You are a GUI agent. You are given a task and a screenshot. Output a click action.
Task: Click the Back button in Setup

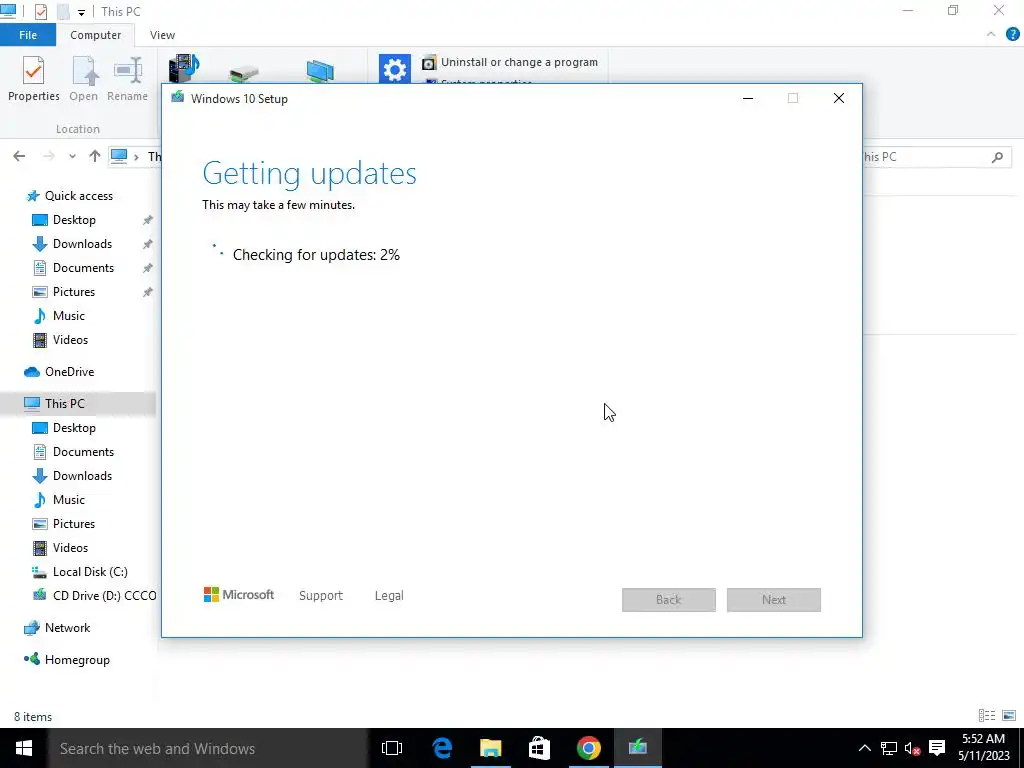click(x=669, y=600)
